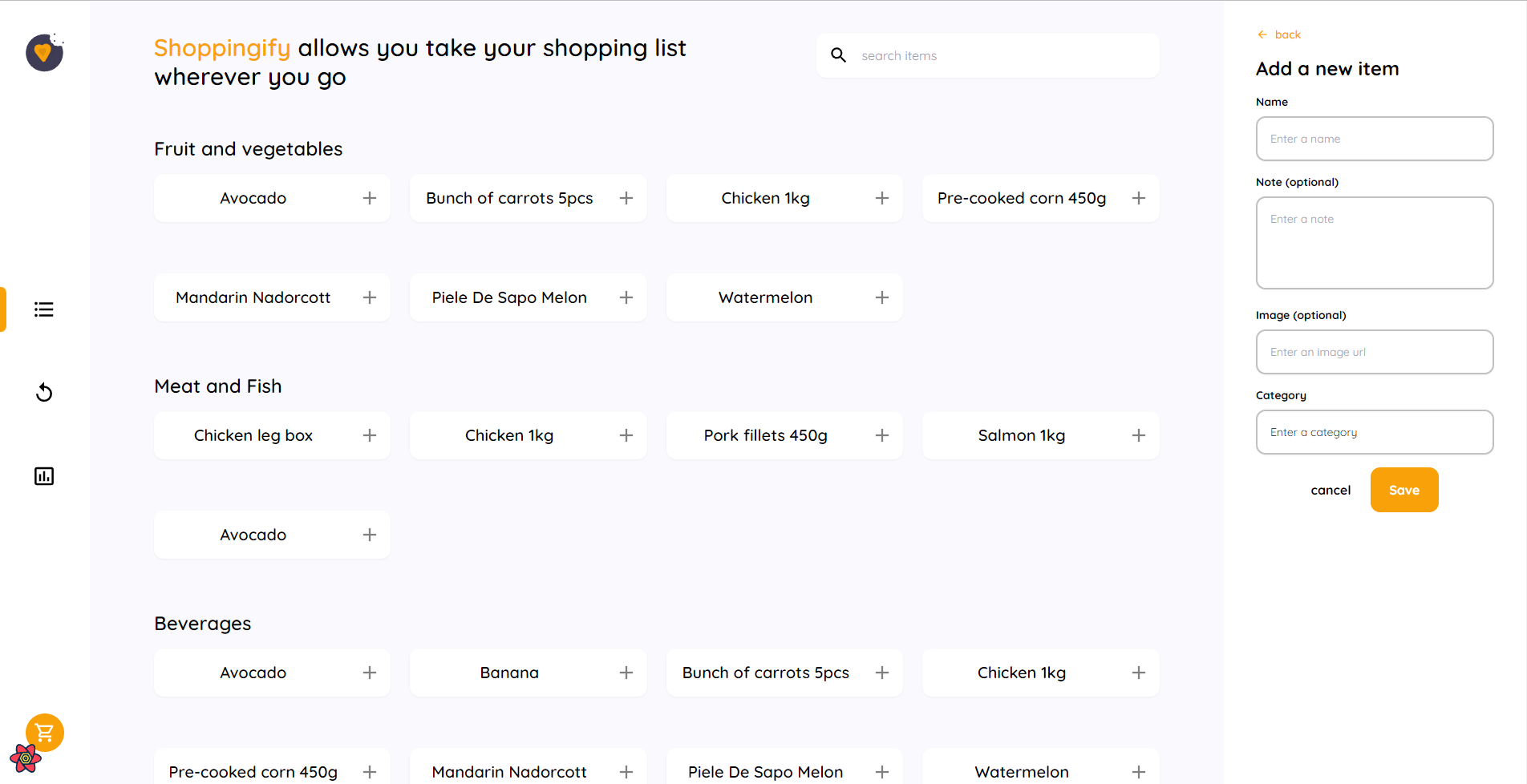
Task: Click the Banana item name
Action: point(509,673)
